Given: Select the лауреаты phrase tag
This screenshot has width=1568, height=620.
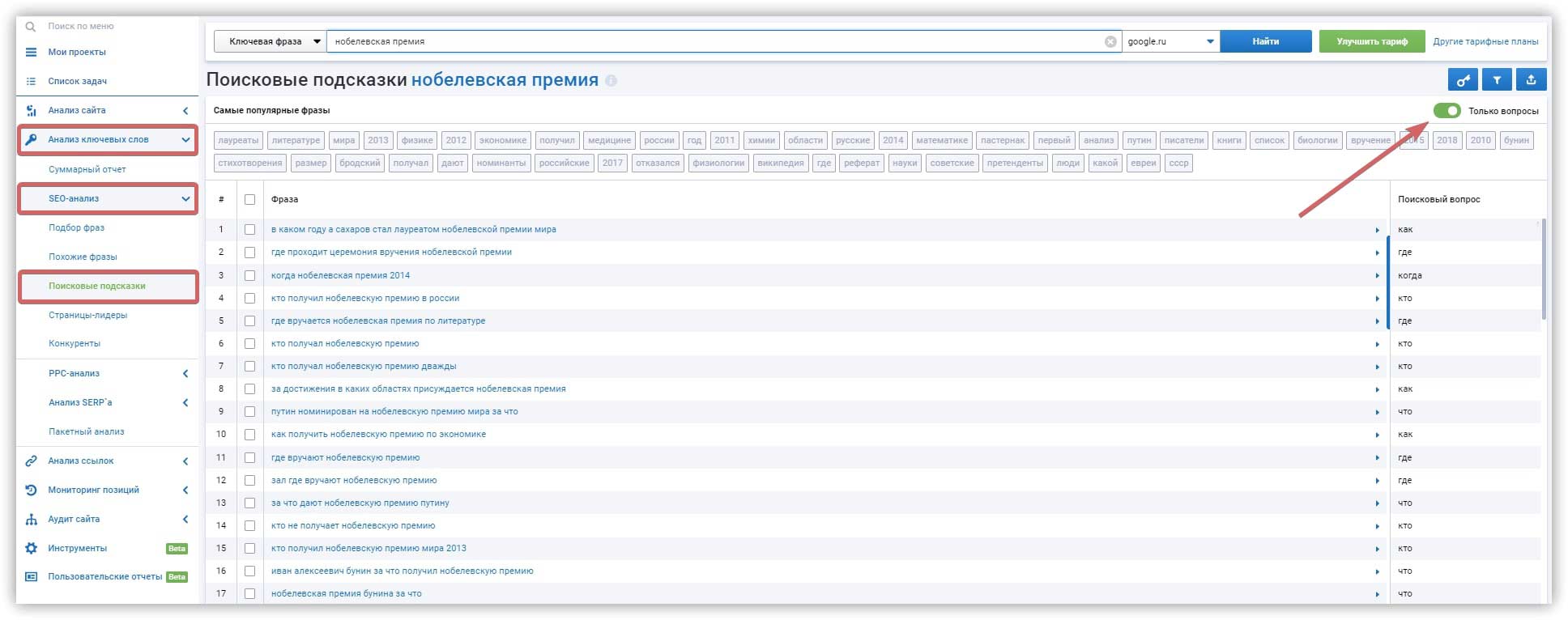Looking at the screenshot, I should [238, 140].
